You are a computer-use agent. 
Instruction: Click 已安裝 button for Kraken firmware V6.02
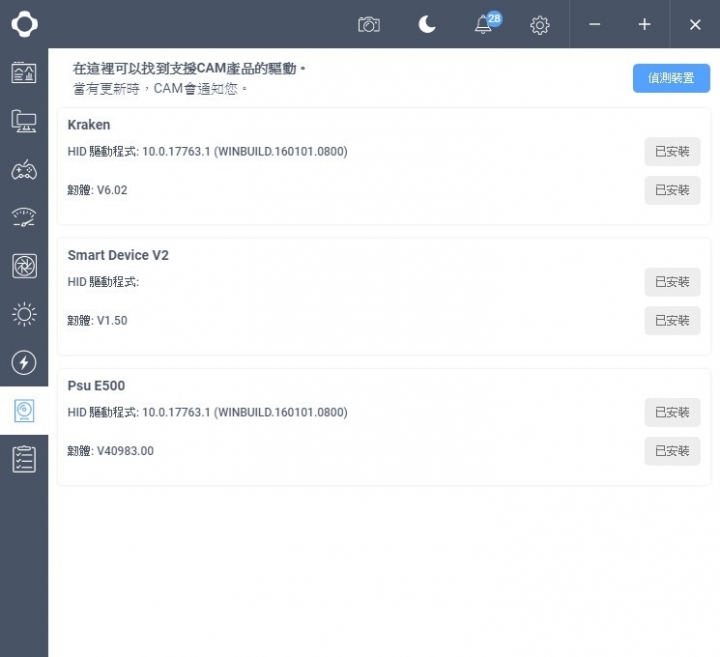pyautogui.click(x=672, y=190)
